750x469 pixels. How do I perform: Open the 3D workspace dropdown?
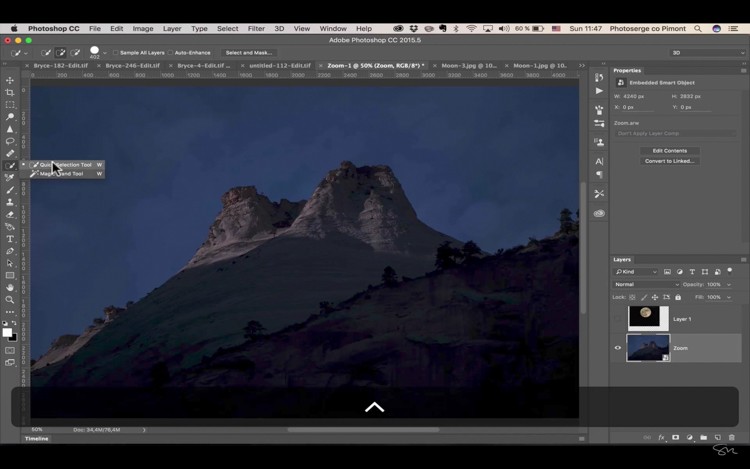click(707, 53)
